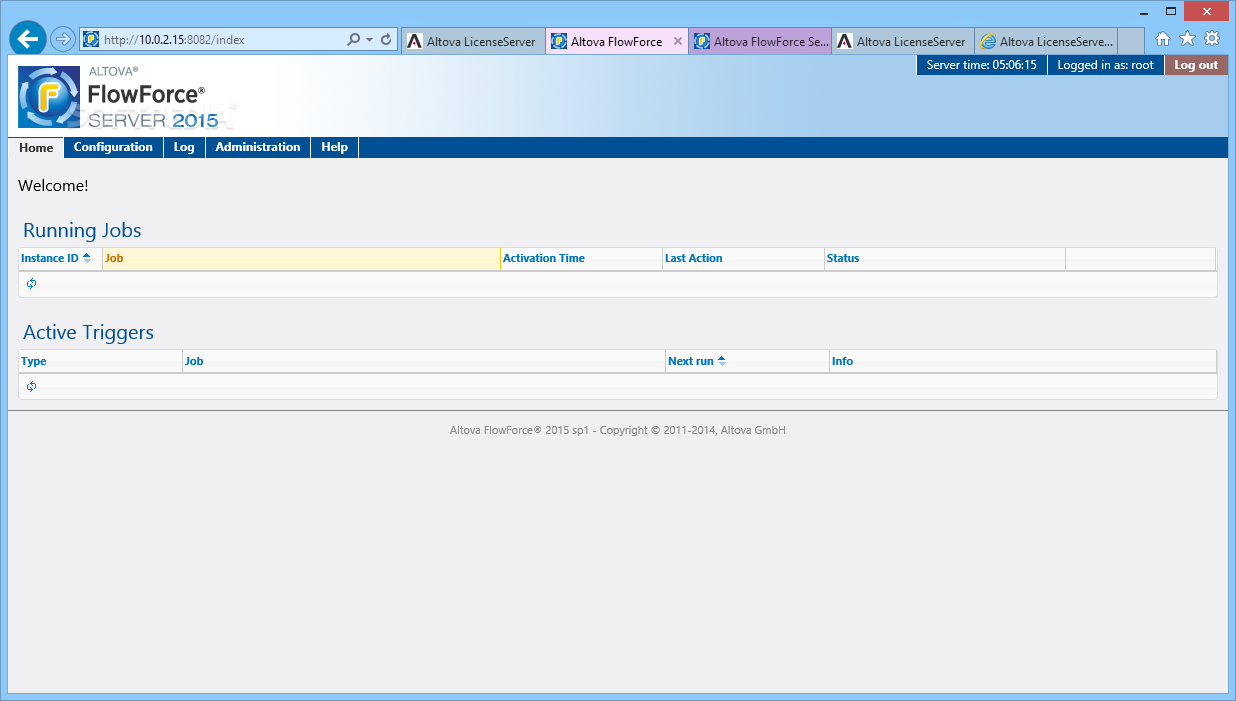This screenshot has width=1236, height=701.
Task: Click the Altova FlowForce copyright footer
Action: 617,430
